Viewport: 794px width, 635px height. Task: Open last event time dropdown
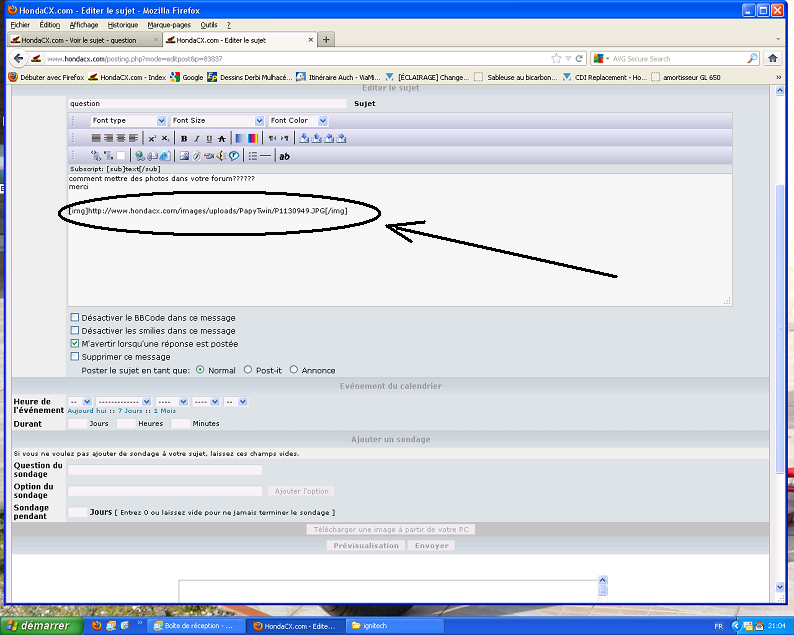tap(236, 402)
